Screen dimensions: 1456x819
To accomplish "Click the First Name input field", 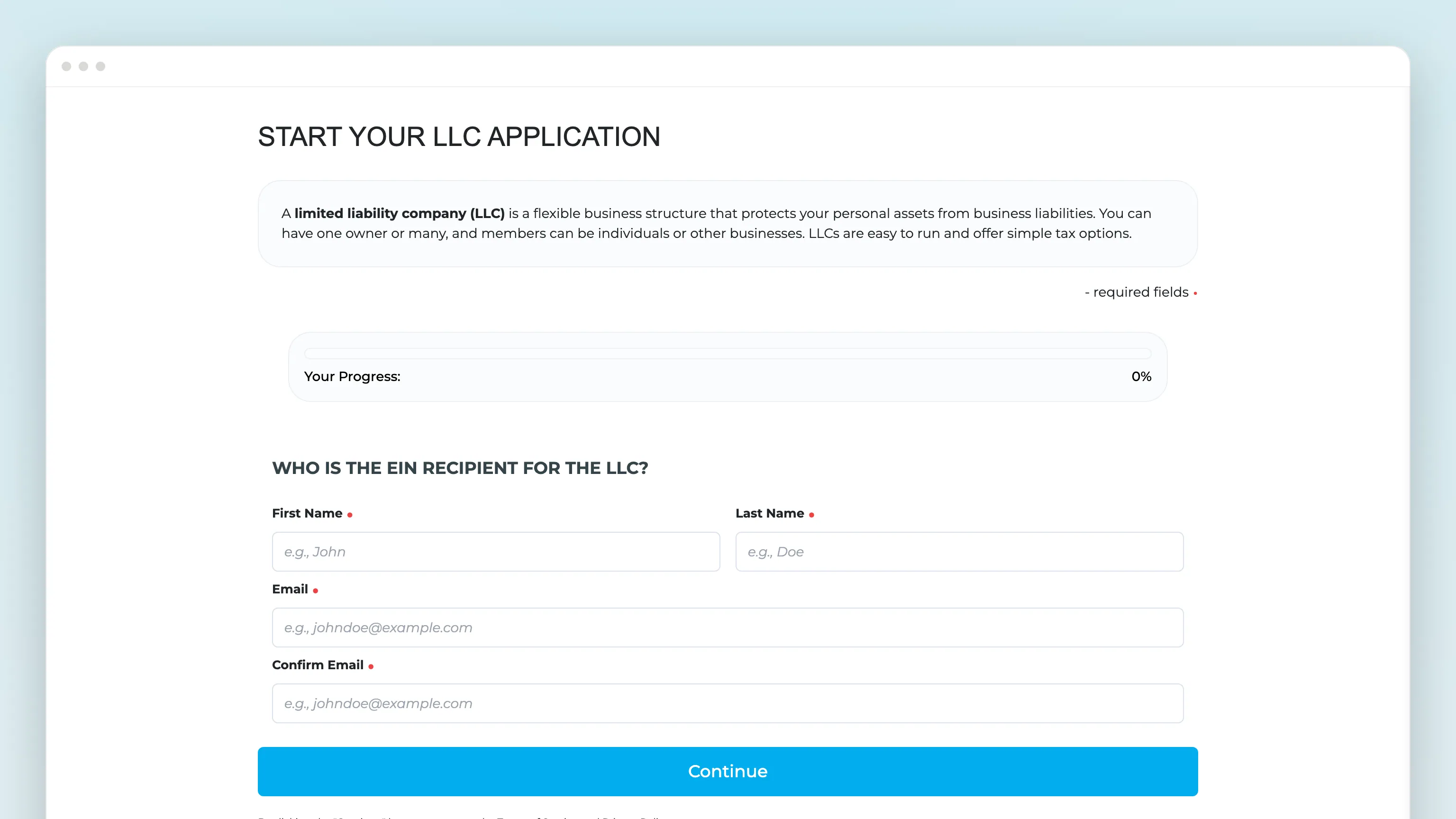I will [496, 552].
